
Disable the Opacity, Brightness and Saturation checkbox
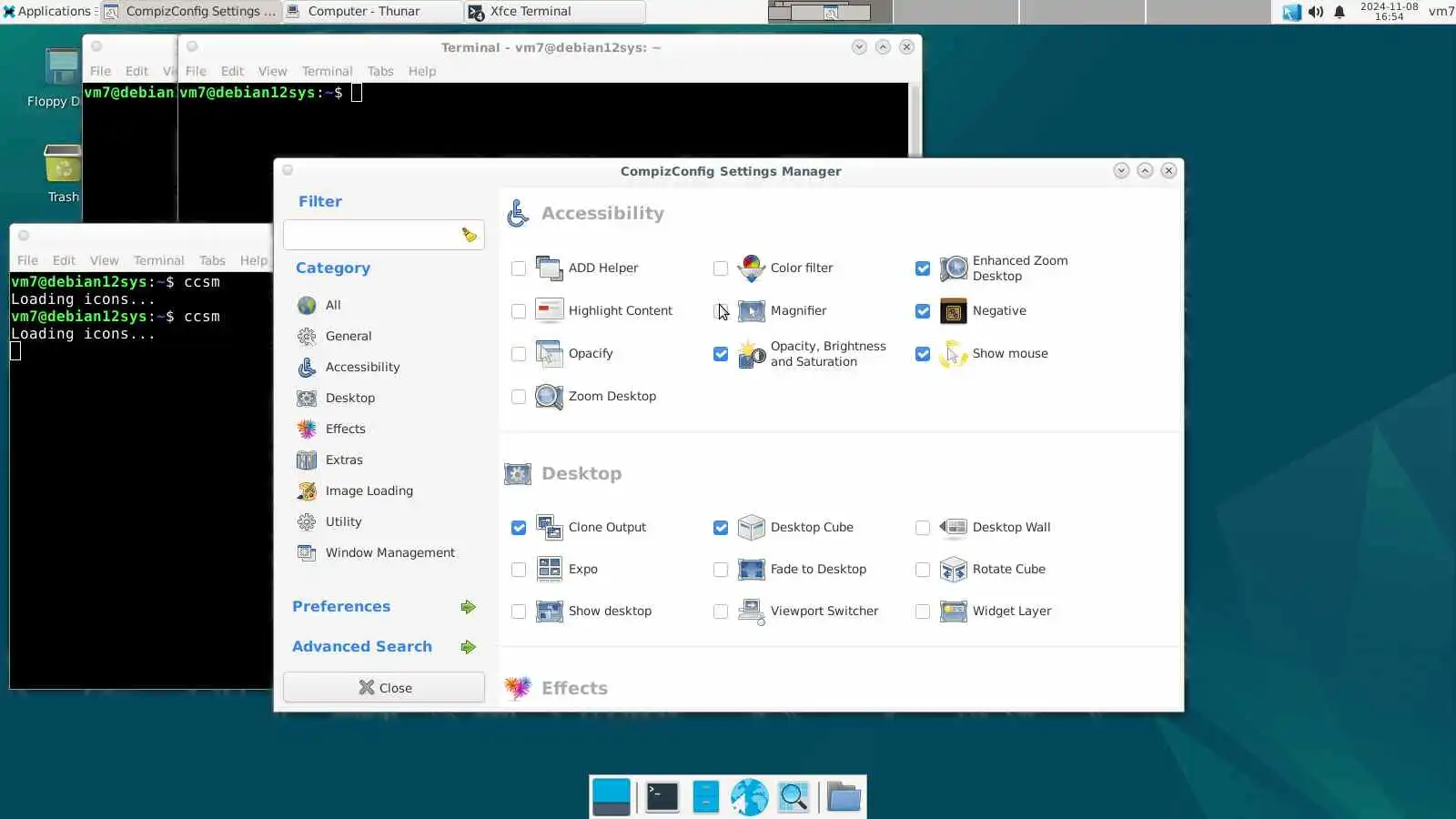point(721,354)
